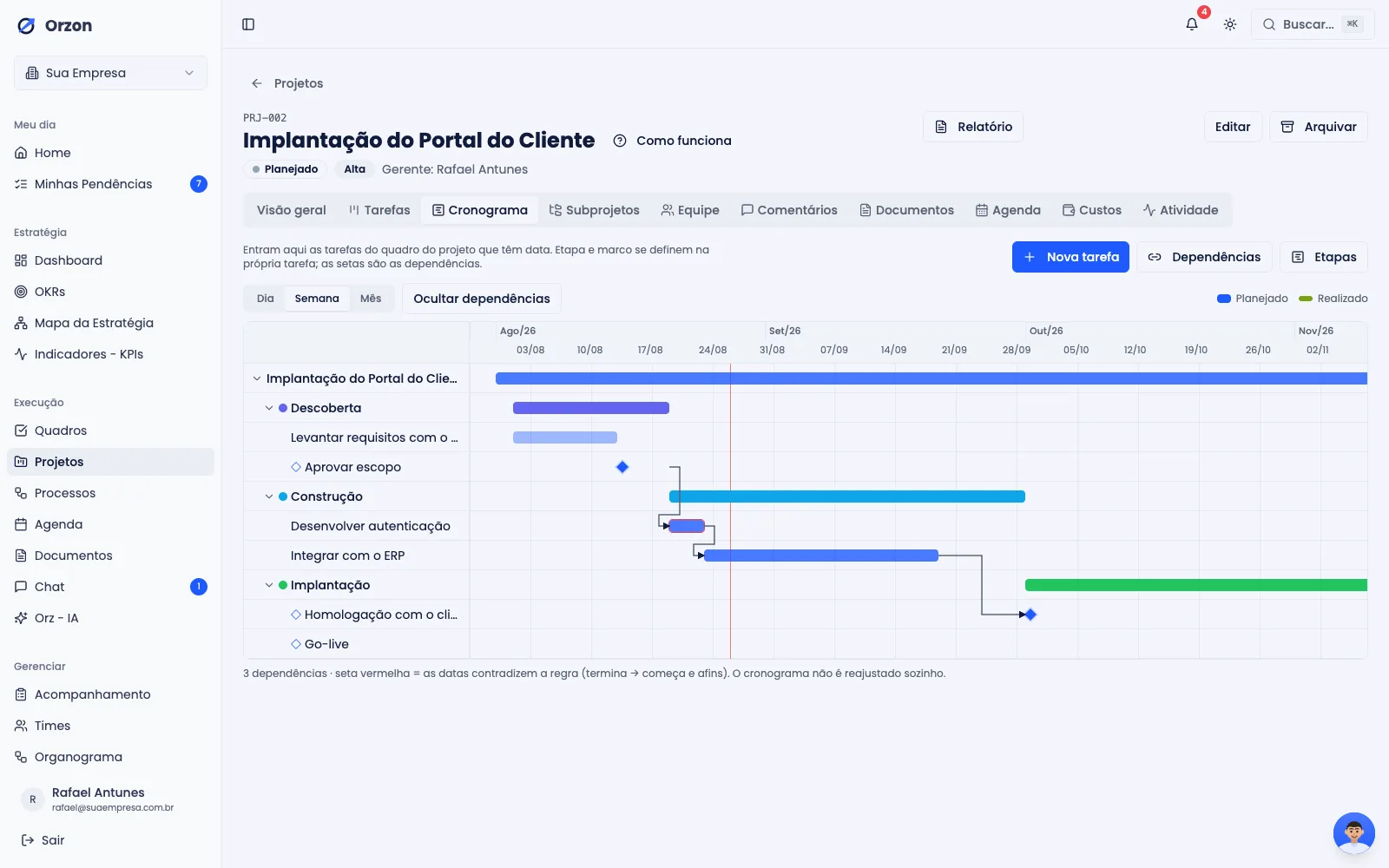
Task: Open Mapa da Estratégia
Action: click(x=110, y=323)
